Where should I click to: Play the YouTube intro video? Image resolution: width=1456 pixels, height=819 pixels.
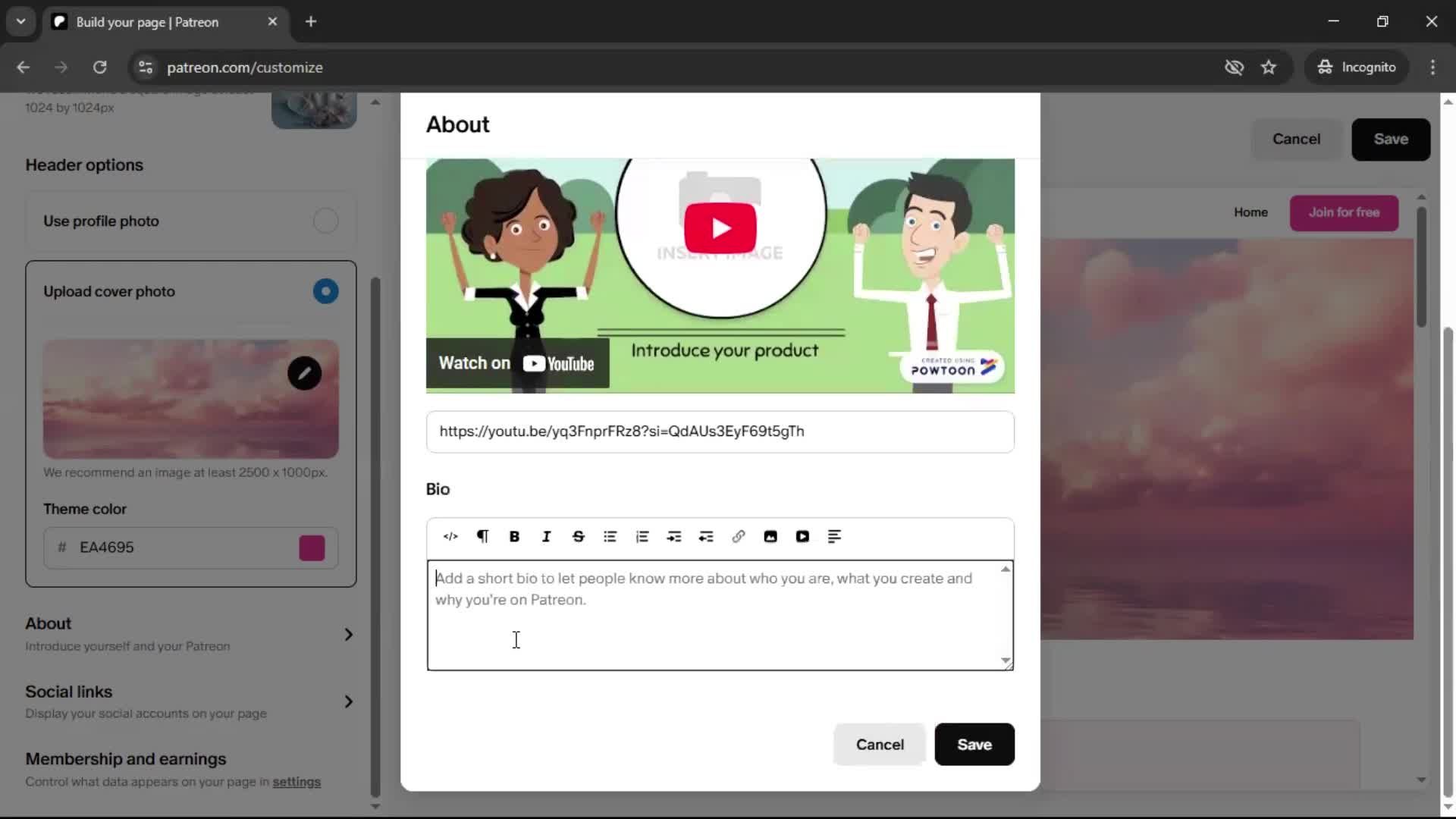[720, 227]
